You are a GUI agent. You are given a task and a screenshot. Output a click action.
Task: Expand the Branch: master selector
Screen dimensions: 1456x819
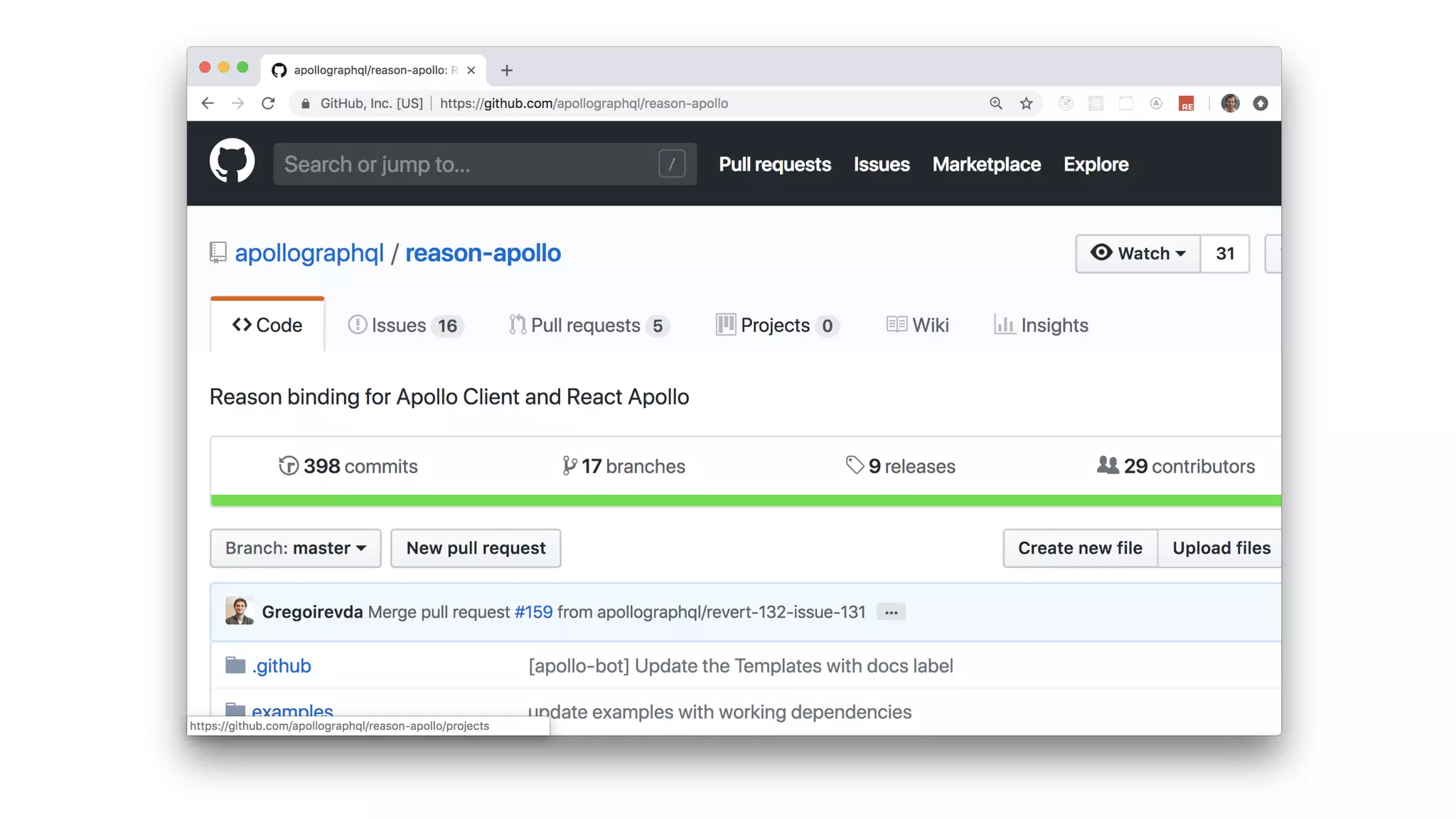(295, 548)
